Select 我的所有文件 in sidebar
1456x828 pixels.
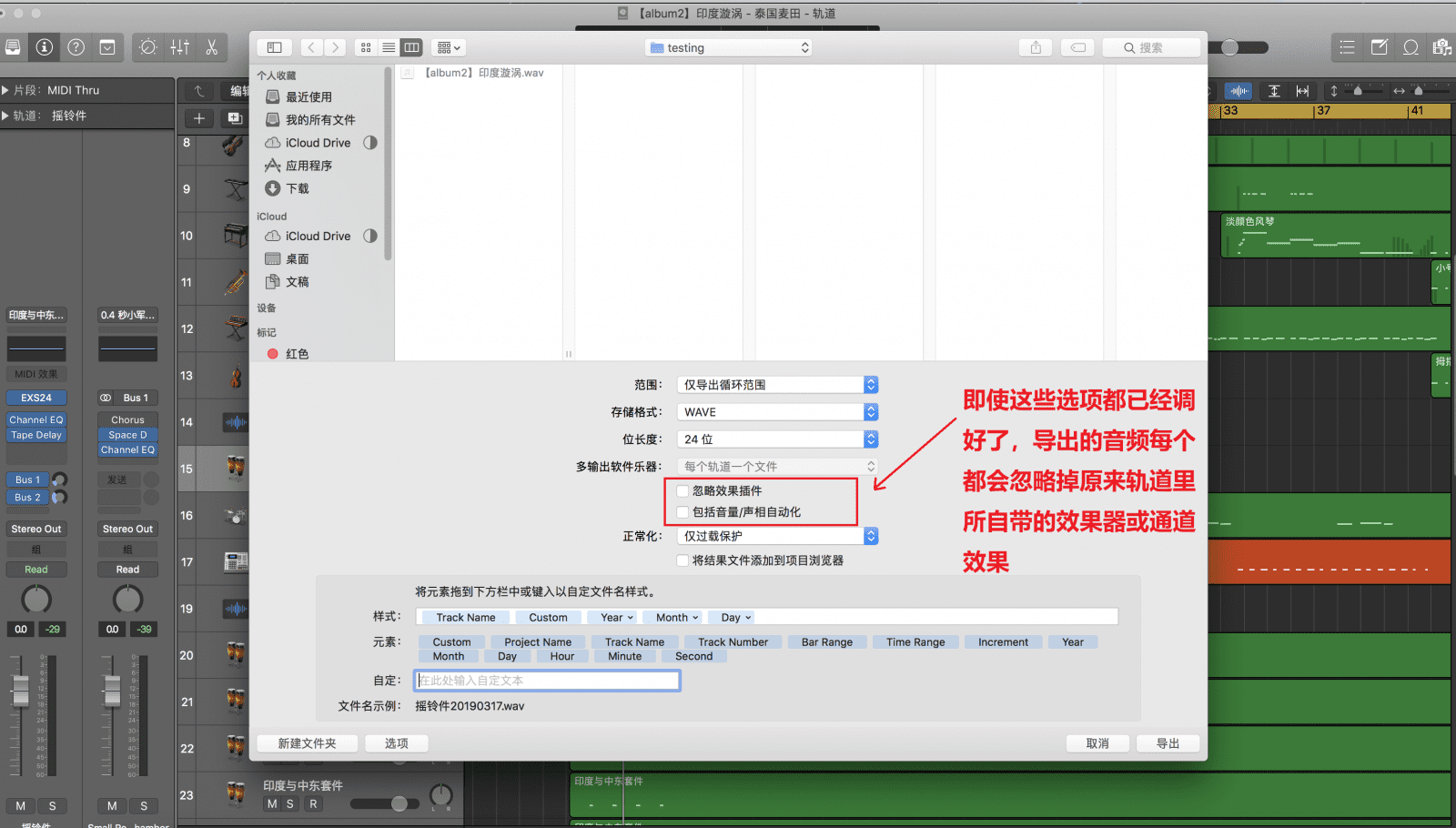[x=320, y=119]
